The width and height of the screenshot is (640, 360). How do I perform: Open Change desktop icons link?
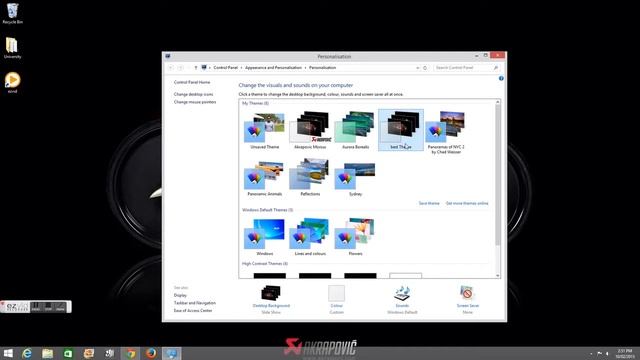pyautogui.click(x=193, y=94)
